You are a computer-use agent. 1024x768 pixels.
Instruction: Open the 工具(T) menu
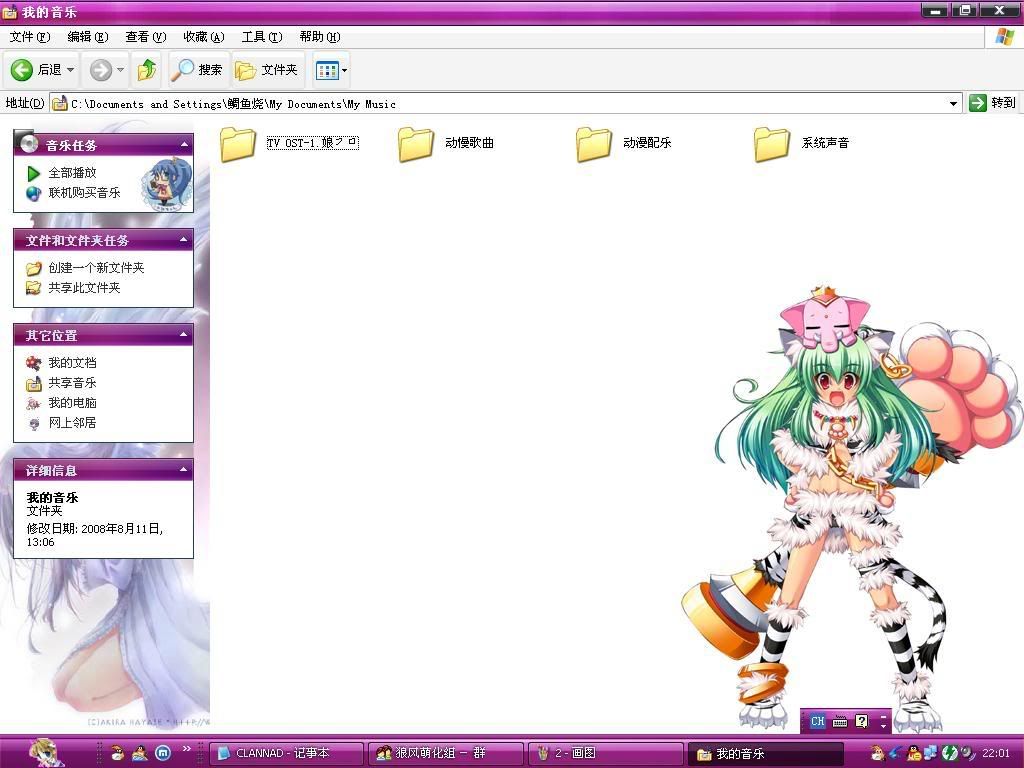coord(262,37)
